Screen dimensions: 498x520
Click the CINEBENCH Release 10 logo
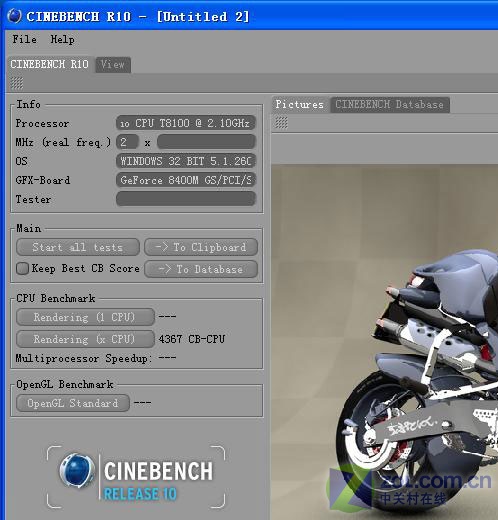pyautogui.click(x=136, y=477)
